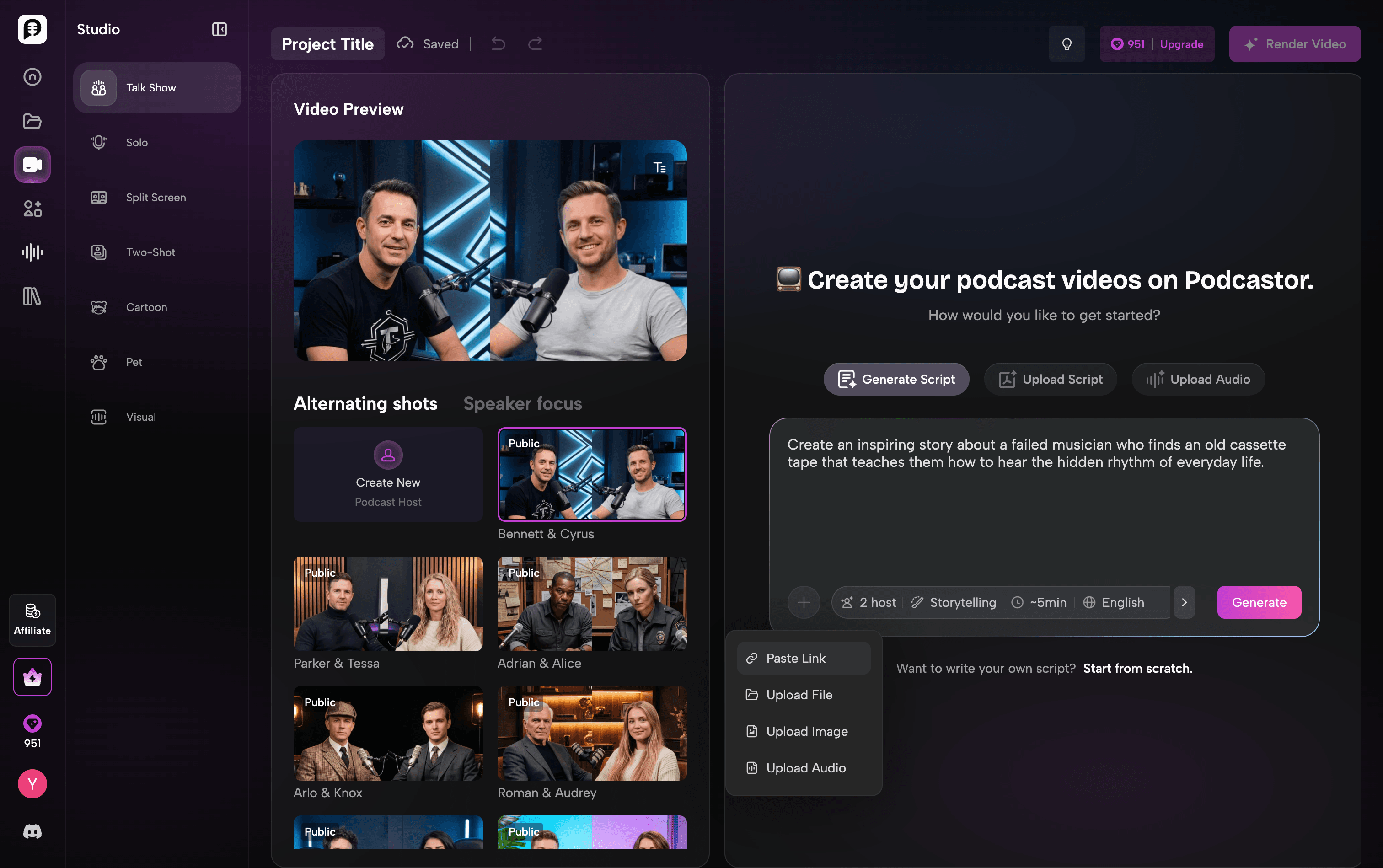Open the English language setting
The width and height of the screenshot is (1383, 868).
[1114, 602]
